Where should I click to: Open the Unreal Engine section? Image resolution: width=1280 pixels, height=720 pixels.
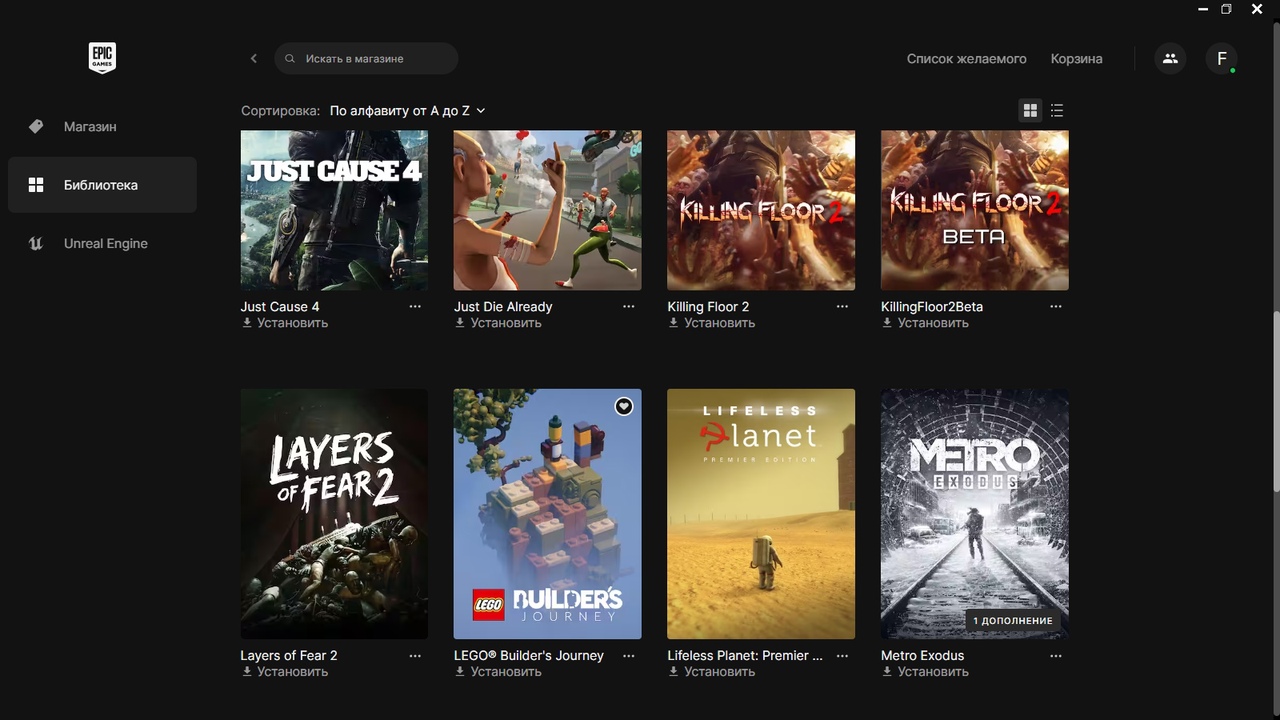[101, 243]
